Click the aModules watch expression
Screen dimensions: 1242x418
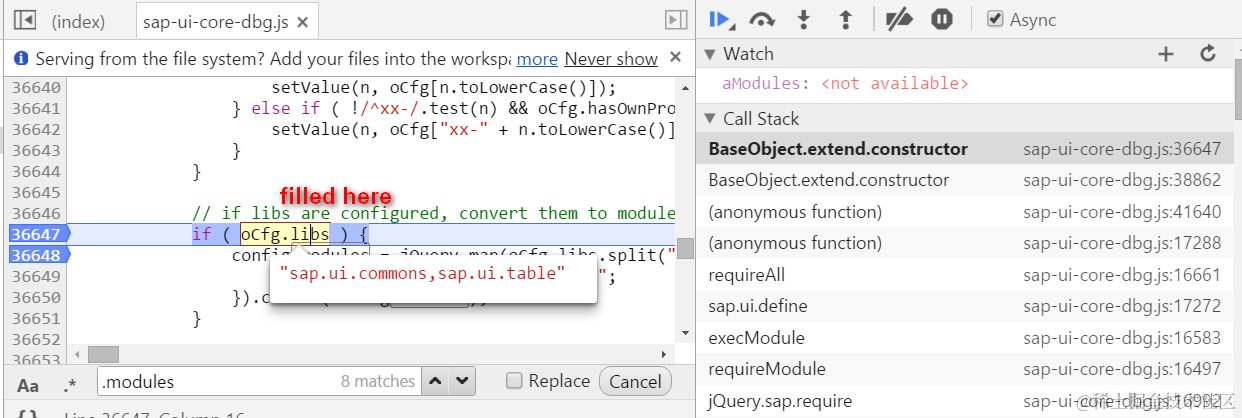click(846, 84)
